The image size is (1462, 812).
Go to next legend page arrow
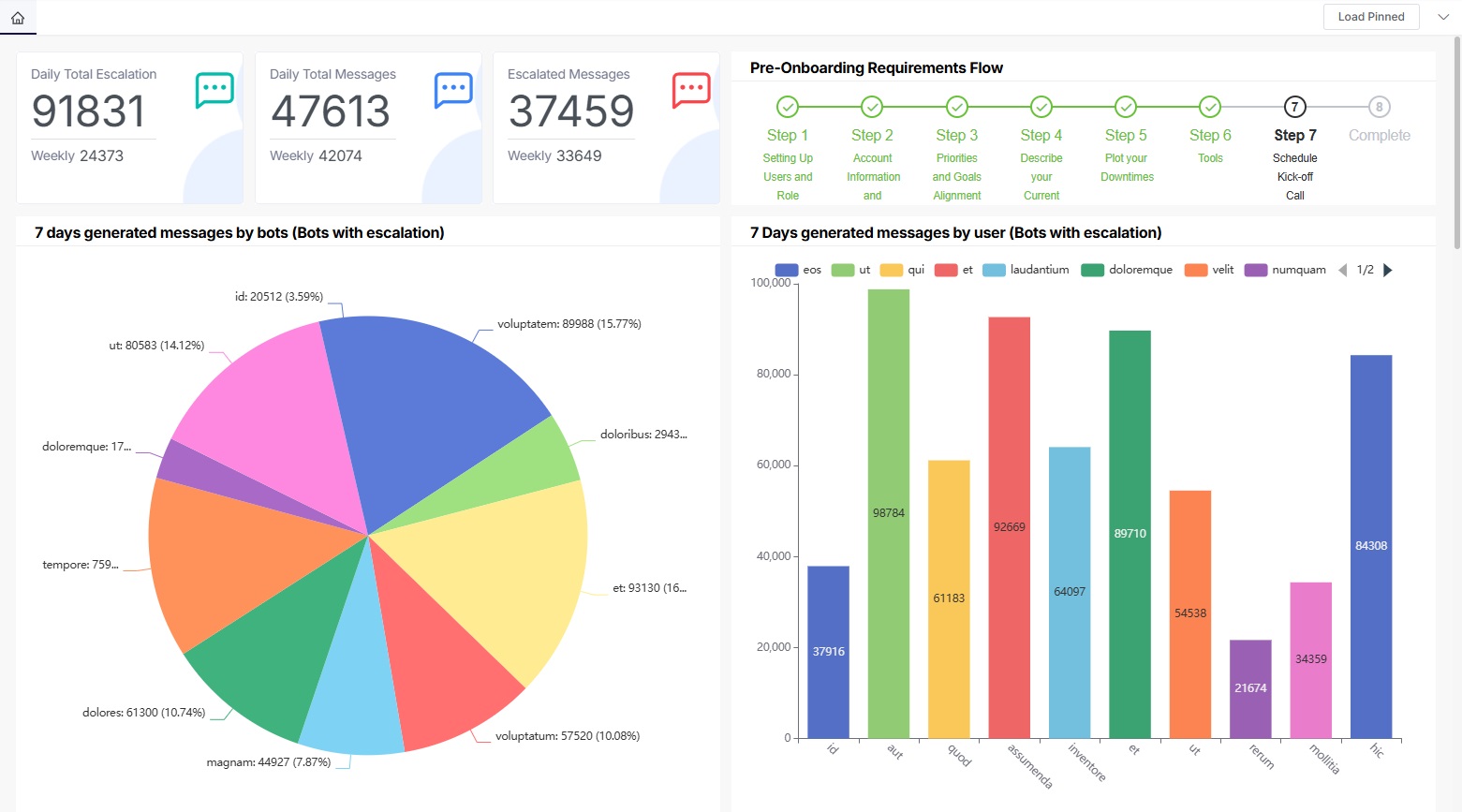point(1388,270)
